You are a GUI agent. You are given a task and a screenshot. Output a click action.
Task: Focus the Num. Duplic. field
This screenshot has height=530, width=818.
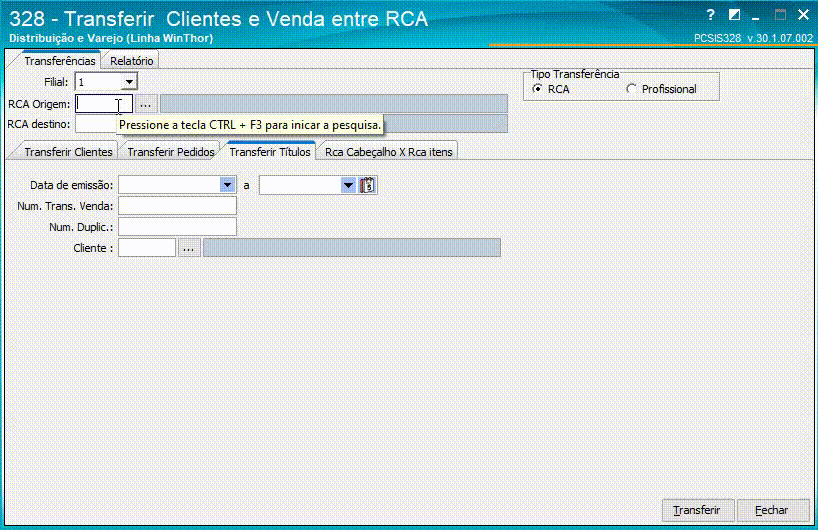click(x=177, y=227)
